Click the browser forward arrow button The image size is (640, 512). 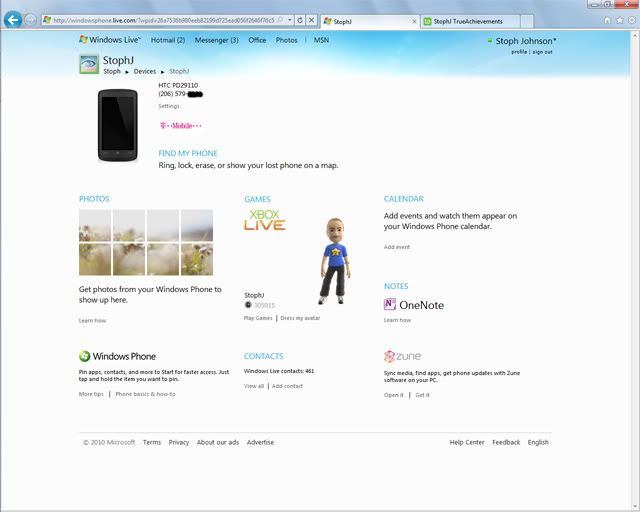coord(30,20)
